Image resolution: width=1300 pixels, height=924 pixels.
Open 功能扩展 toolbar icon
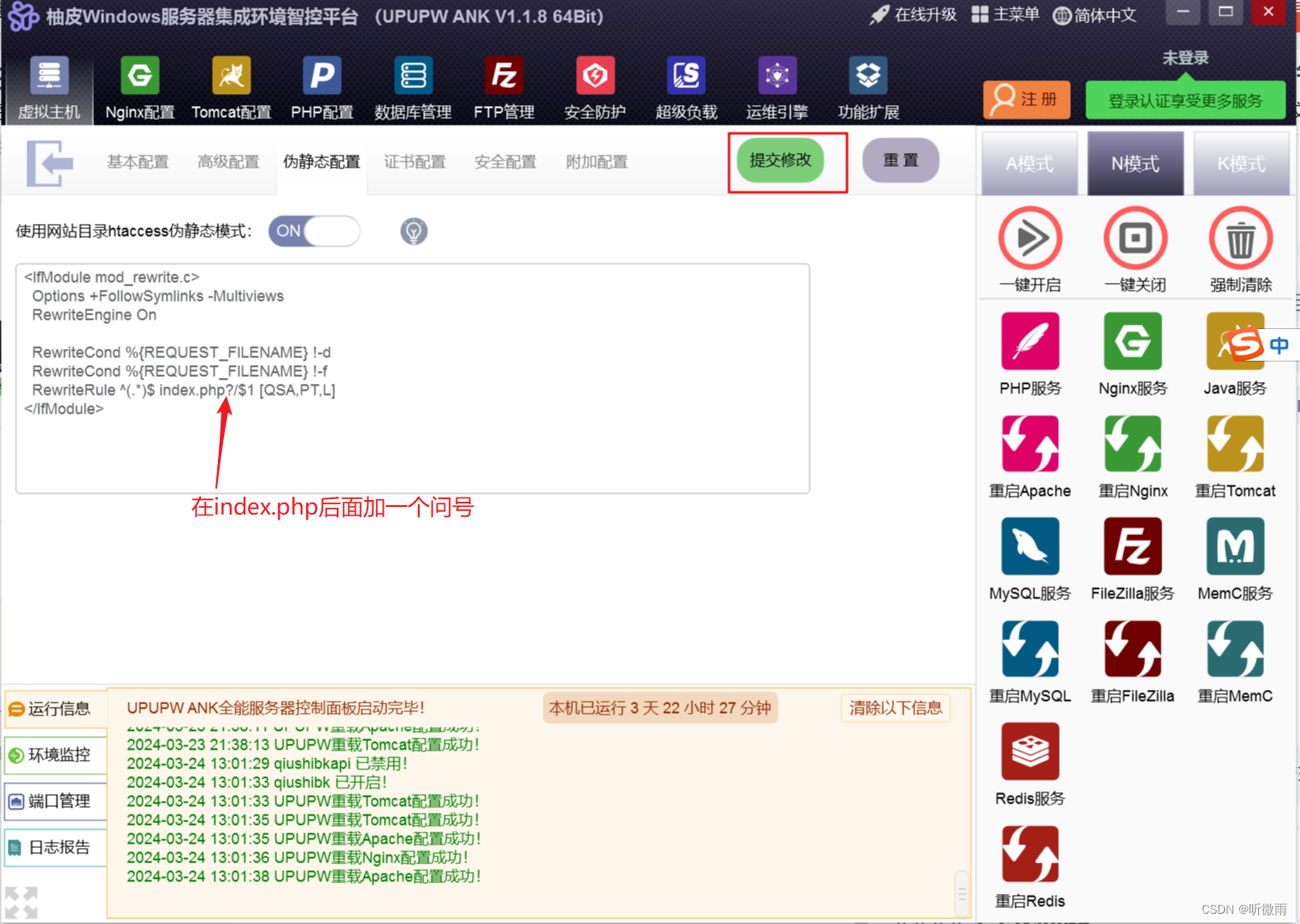pyautogui.click(x=868, y=88)
